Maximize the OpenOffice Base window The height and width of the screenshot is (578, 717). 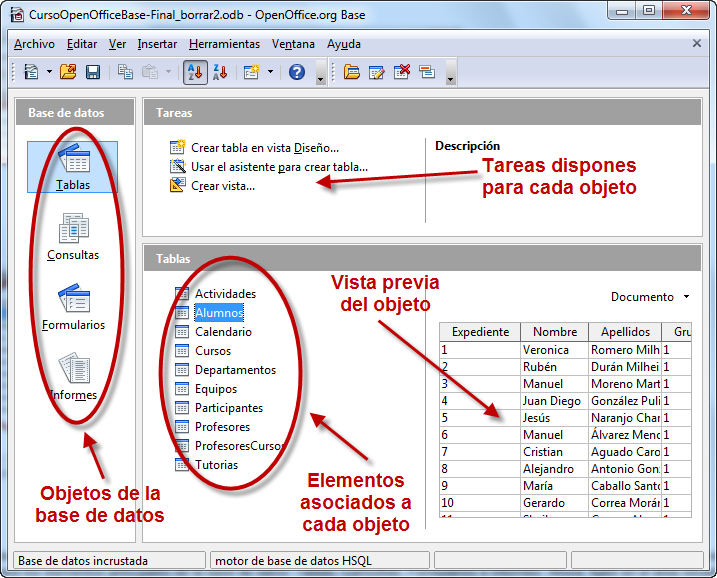coord(649,11)
